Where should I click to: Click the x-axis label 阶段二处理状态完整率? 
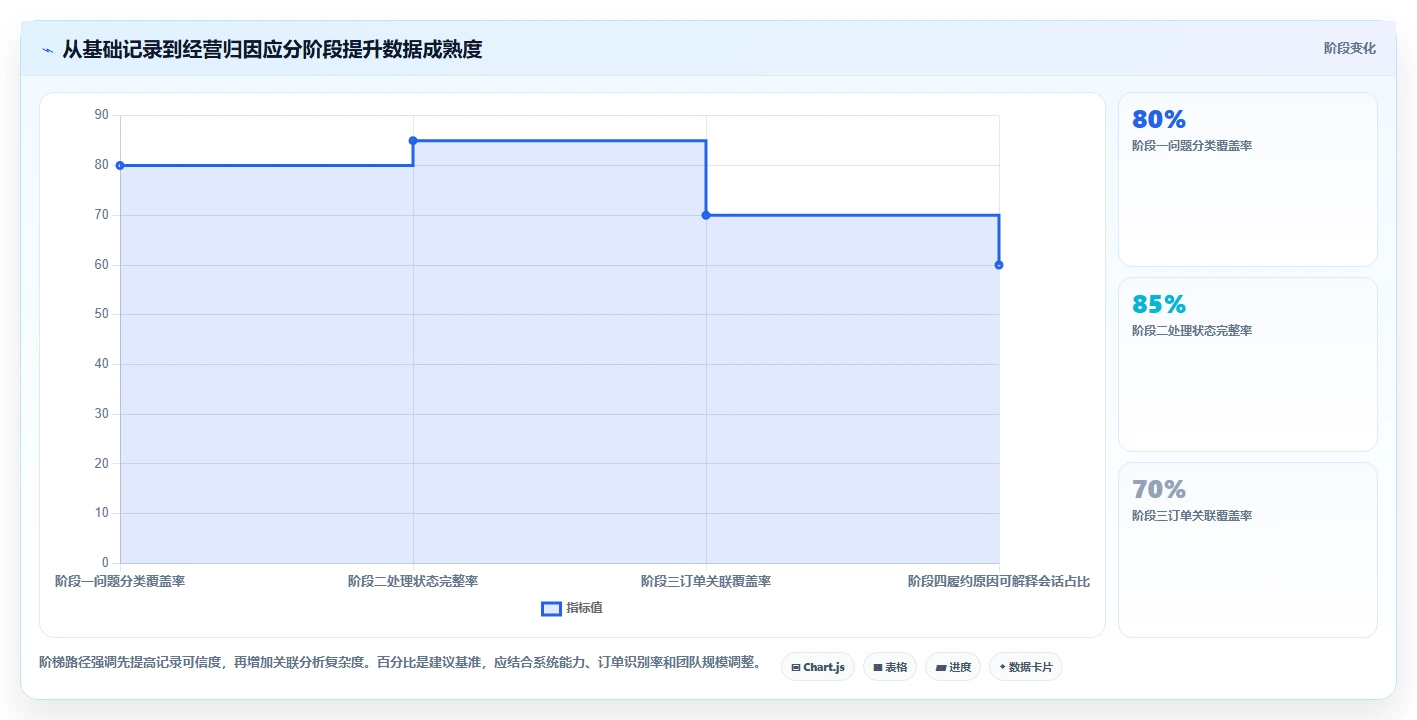[413, 581]
